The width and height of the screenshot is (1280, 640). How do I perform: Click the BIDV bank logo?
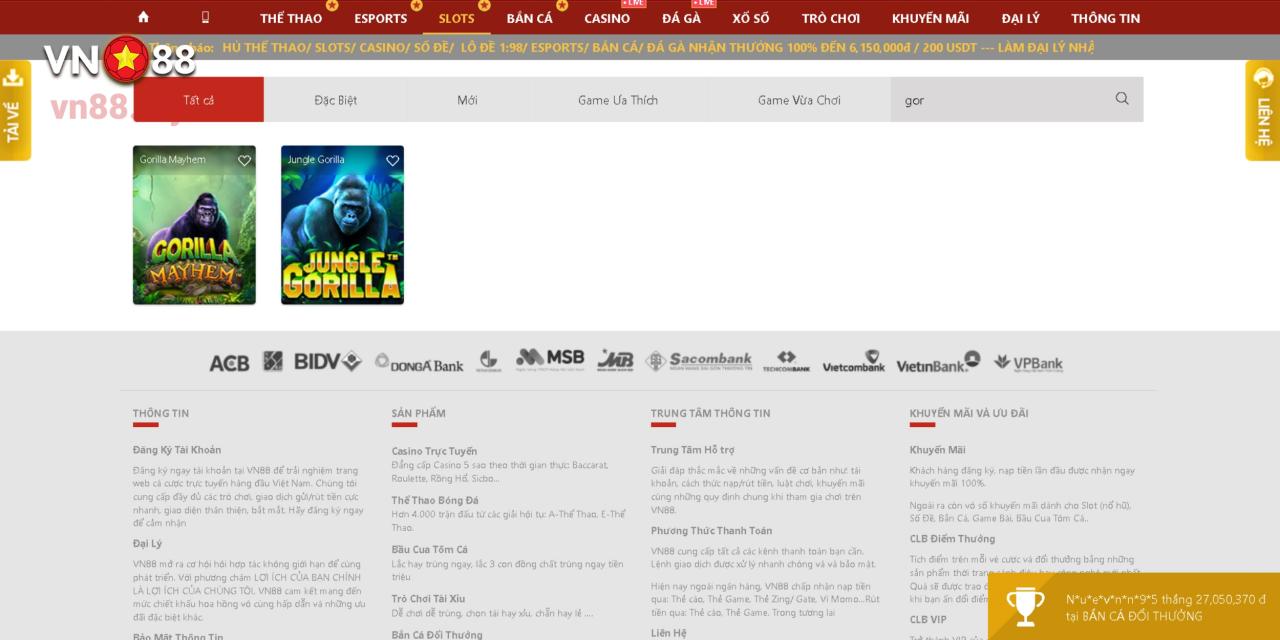click(x=327, y=361)
